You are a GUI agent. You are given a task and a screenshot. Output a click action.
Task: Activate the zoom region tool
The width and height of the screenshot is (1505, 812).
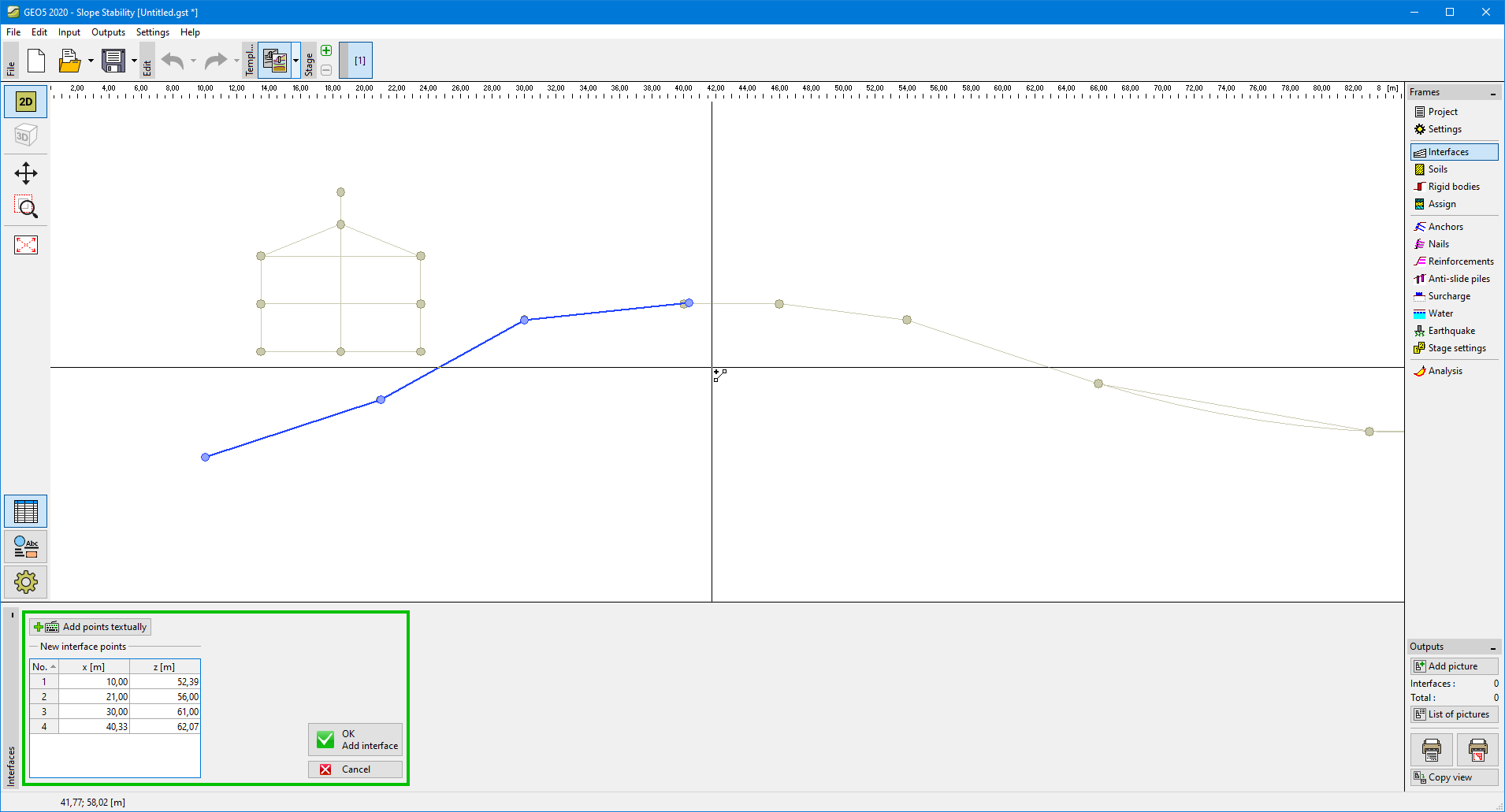tap(25, 207)
